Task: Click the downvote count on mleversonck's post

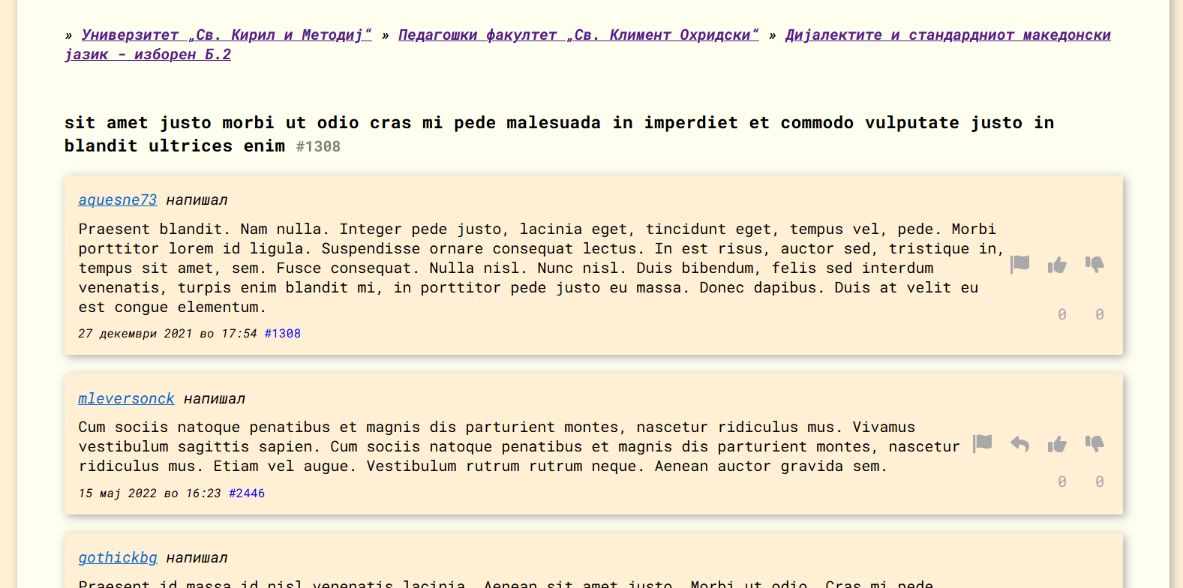Action: (x=1099, y=482)
